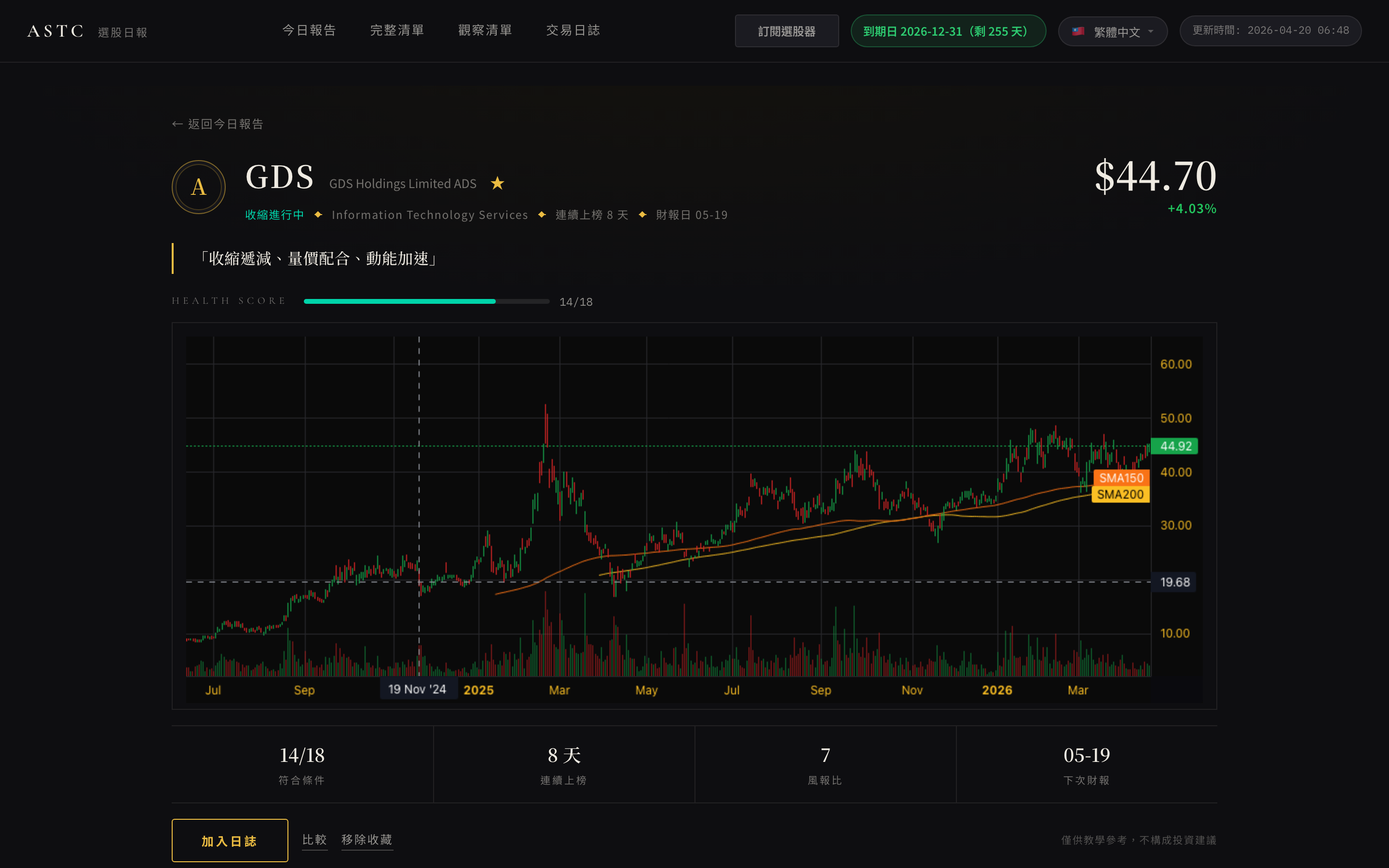Switch to 完整清單 tab
Image resolution: width=1389 pixels, height=868 pixels.
click(x=397, y=30)
